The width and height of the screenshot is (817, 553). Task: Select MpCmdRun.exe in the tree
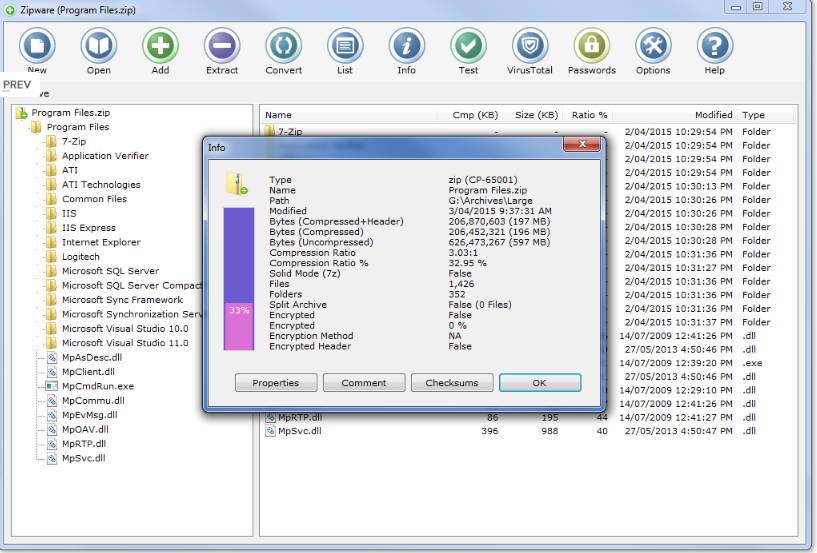tap(97, 386)
